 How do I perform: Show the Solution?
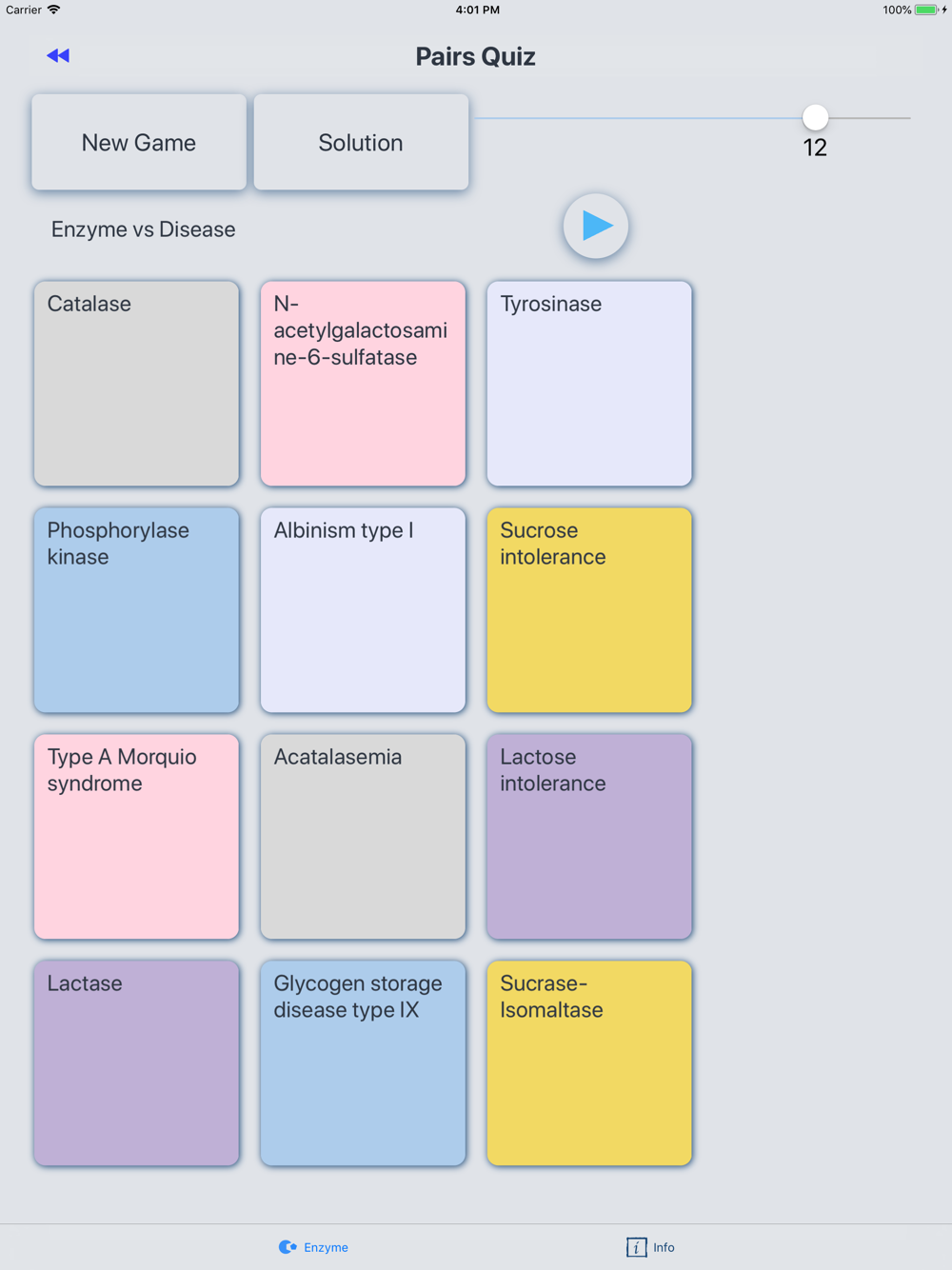[x=361, y=142]
